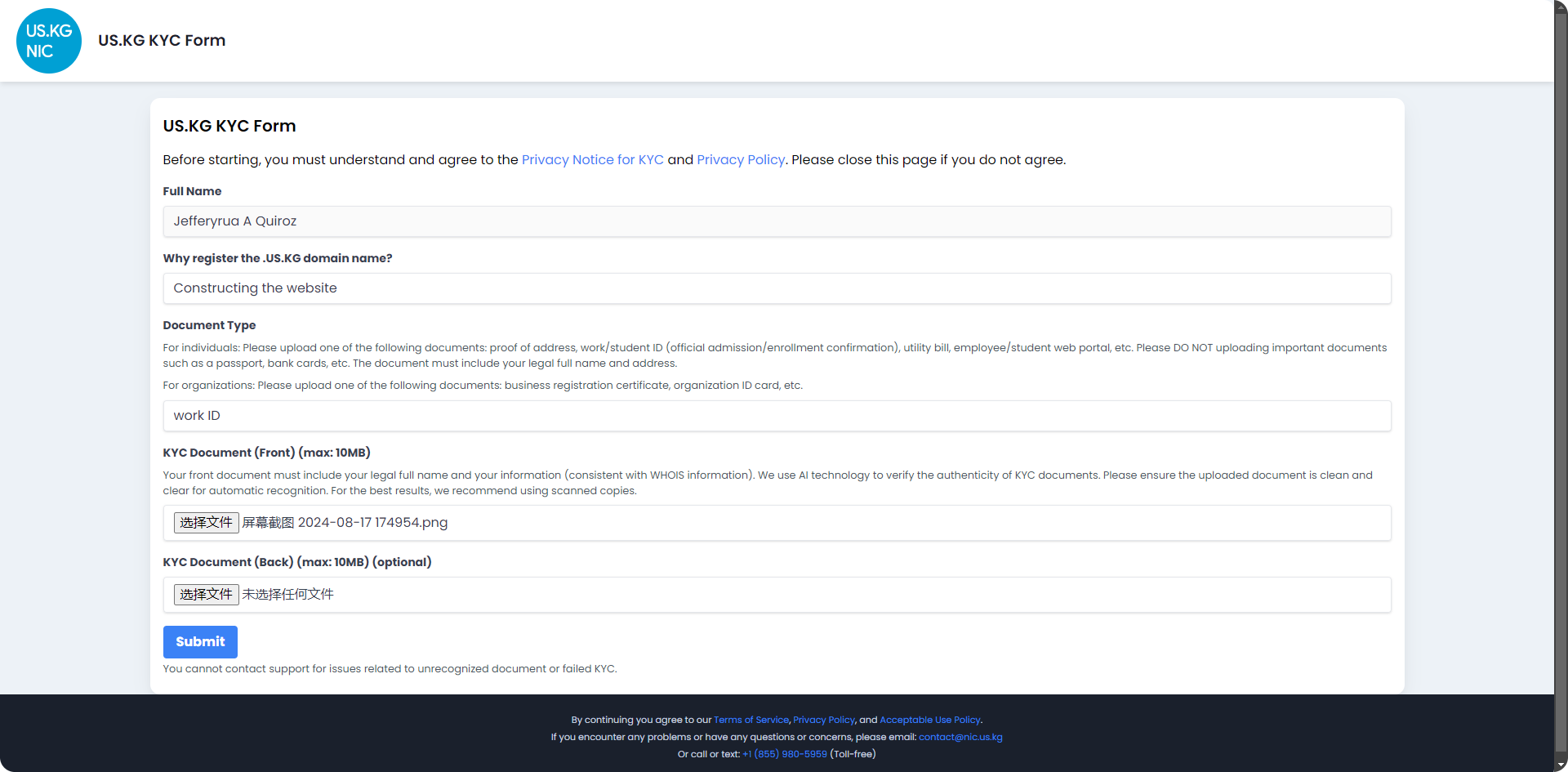
Task: Choose a file for the KYC Document Back
Action: click(x=206, y=595)
